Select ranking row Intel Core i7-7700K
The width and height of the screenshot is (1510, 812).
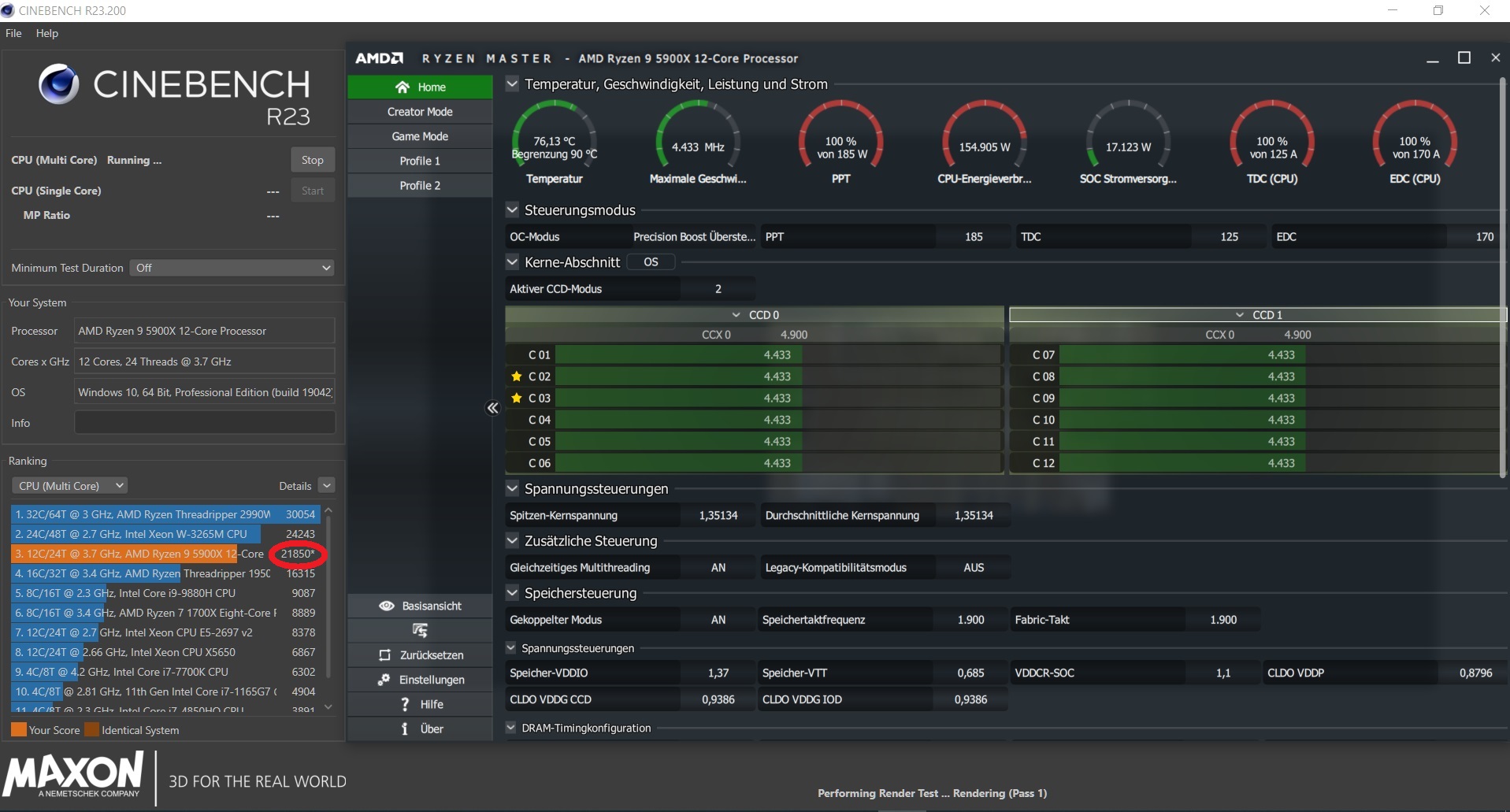coord(165,672)
